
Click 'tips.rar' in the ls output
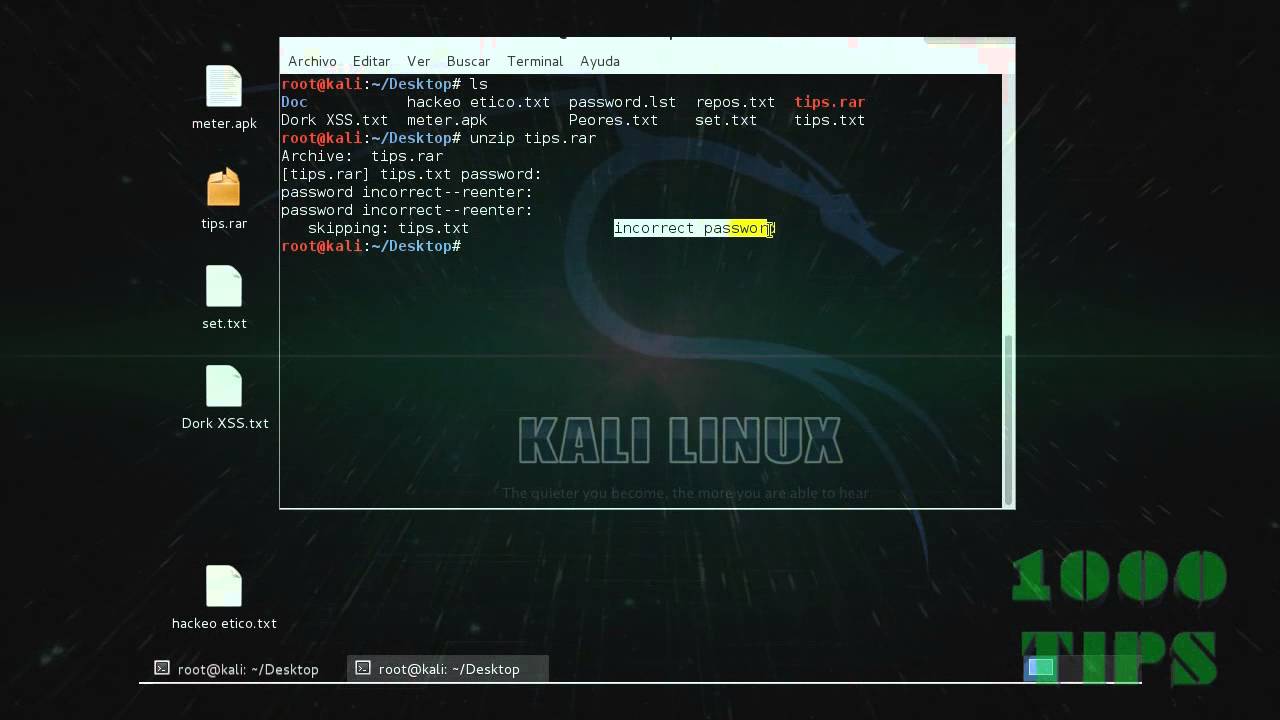click(x=829, y=102)
